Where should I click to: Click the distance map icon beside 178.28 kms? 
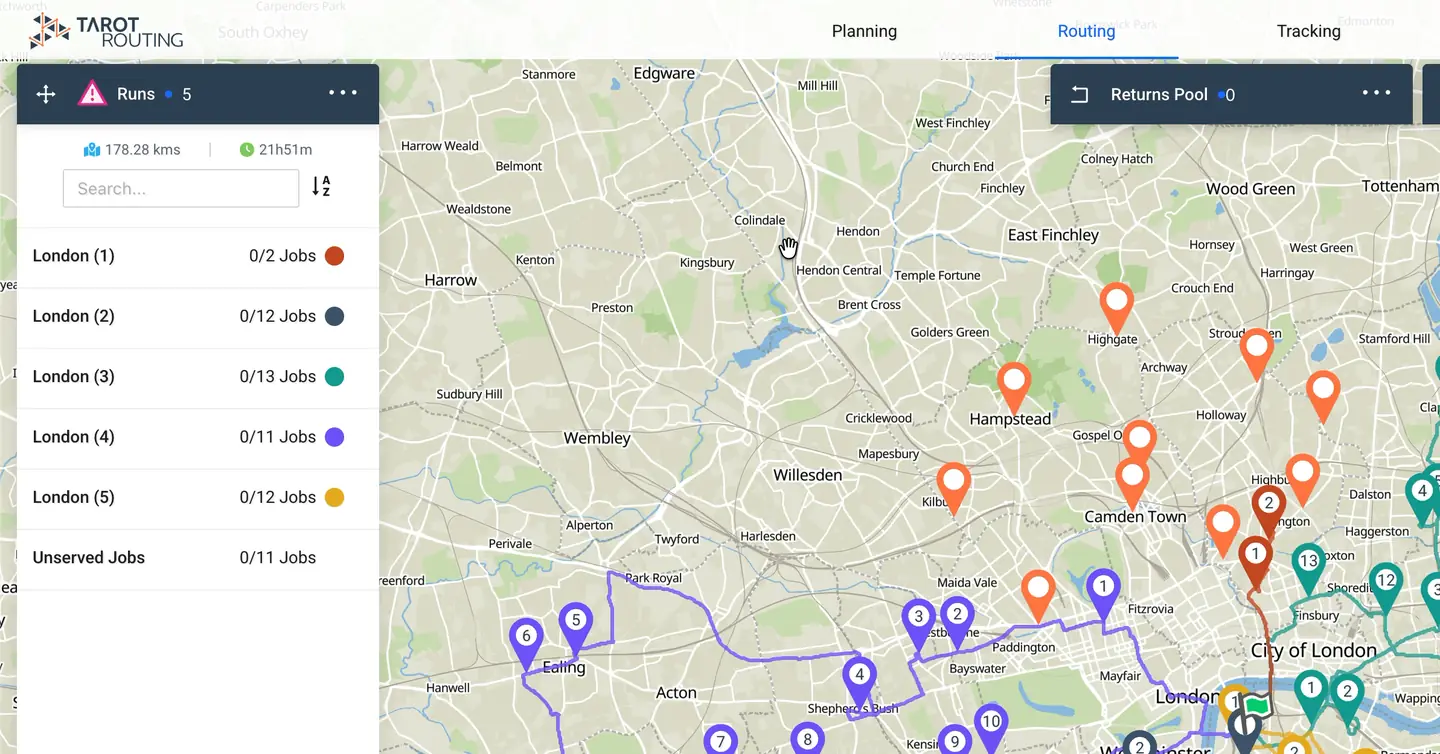point(92,150)
